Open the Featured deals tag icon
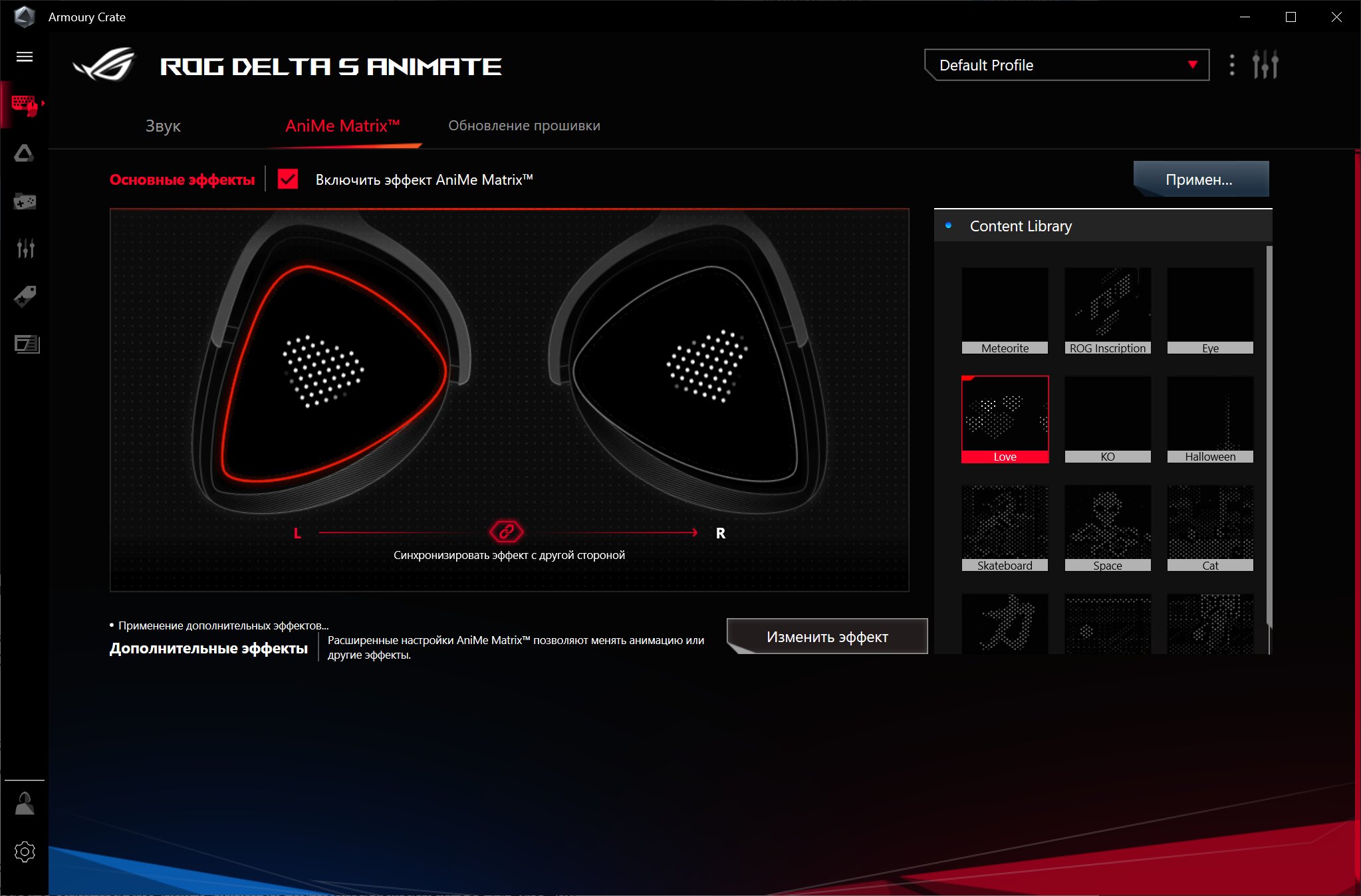Image resolution: width=1361 pixels, height=896 pixels. 25,296
